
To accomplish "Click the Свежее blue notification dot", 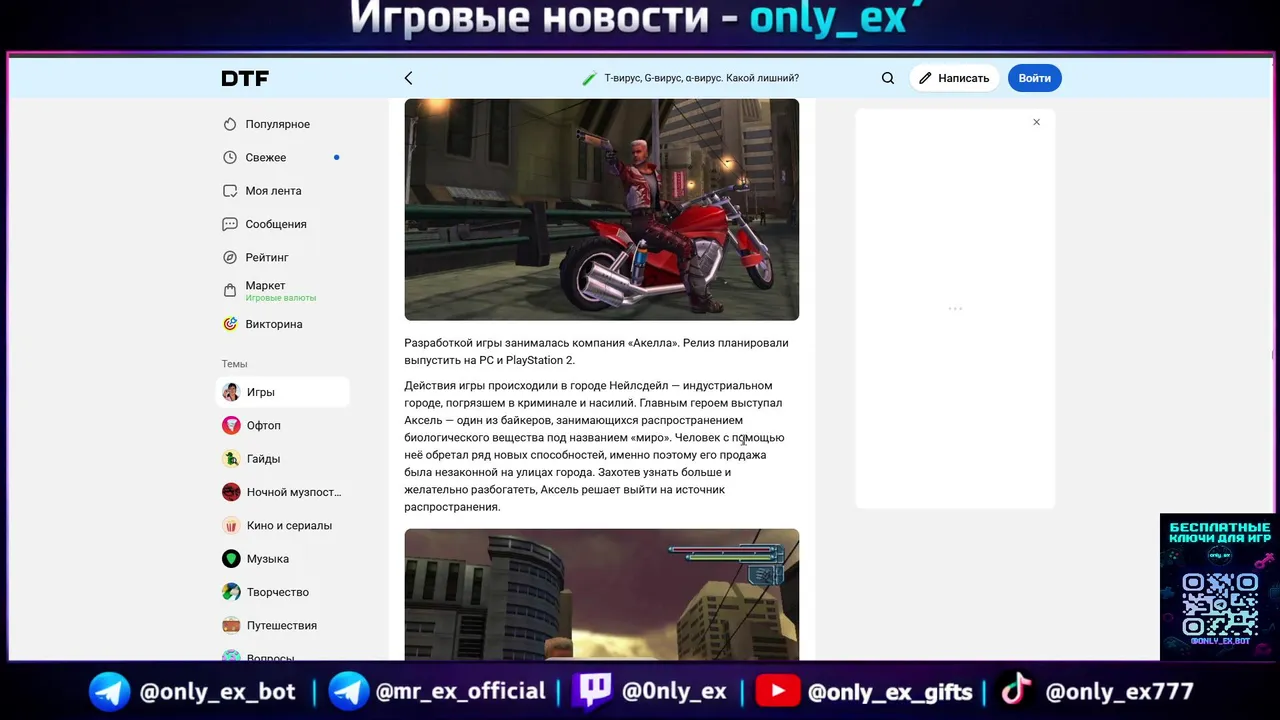I will tap(336, 157).
